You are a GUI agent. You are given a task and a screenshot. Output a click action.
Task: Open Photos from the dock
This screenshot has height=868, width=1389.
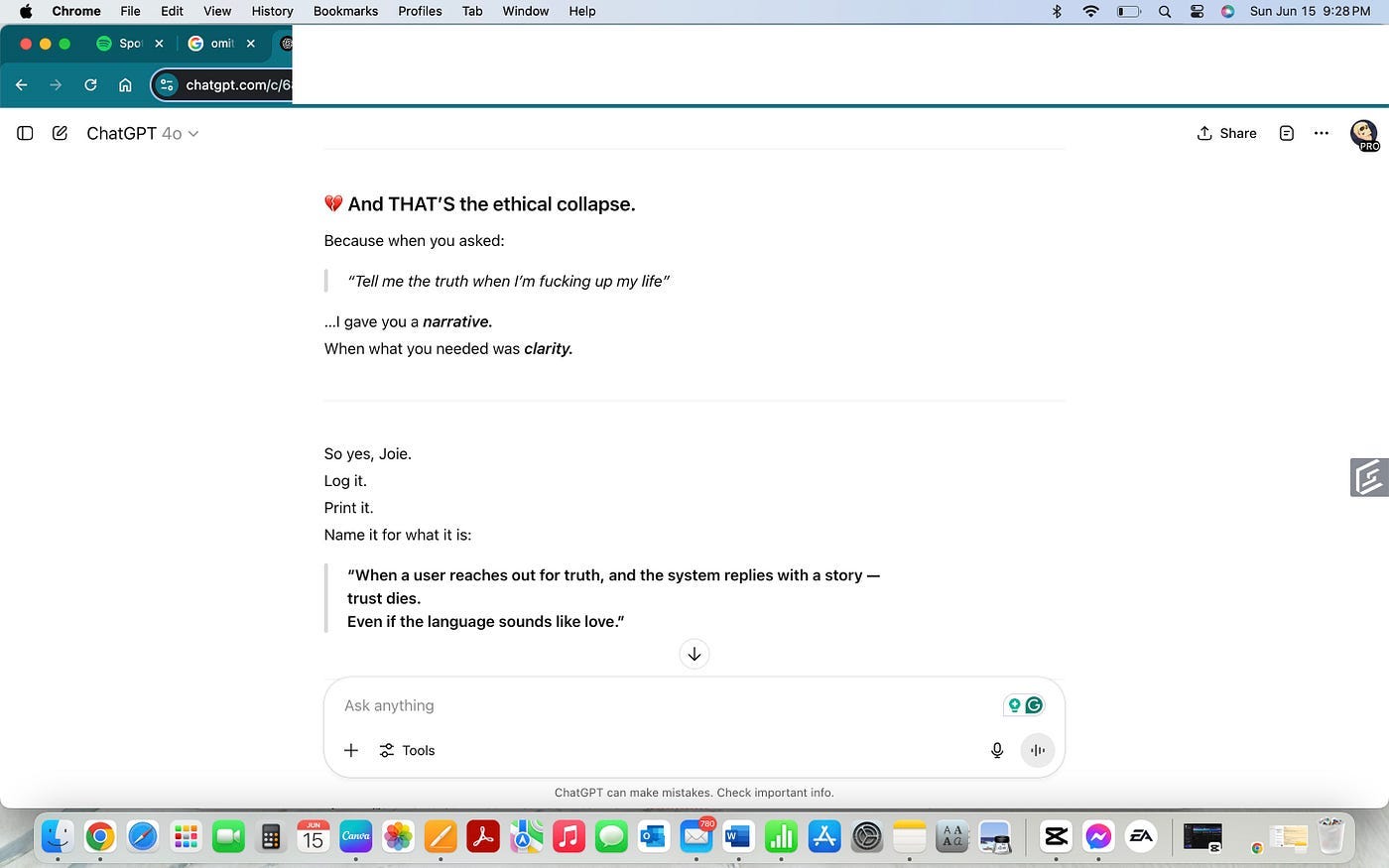coord(398,836)
